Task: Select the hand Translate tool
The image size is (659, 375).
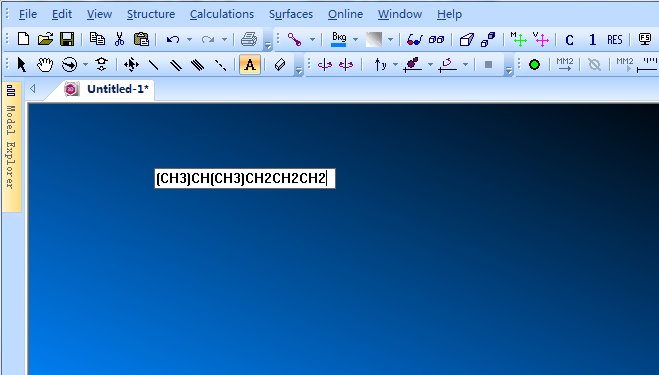Action: (x=45, y=65)
